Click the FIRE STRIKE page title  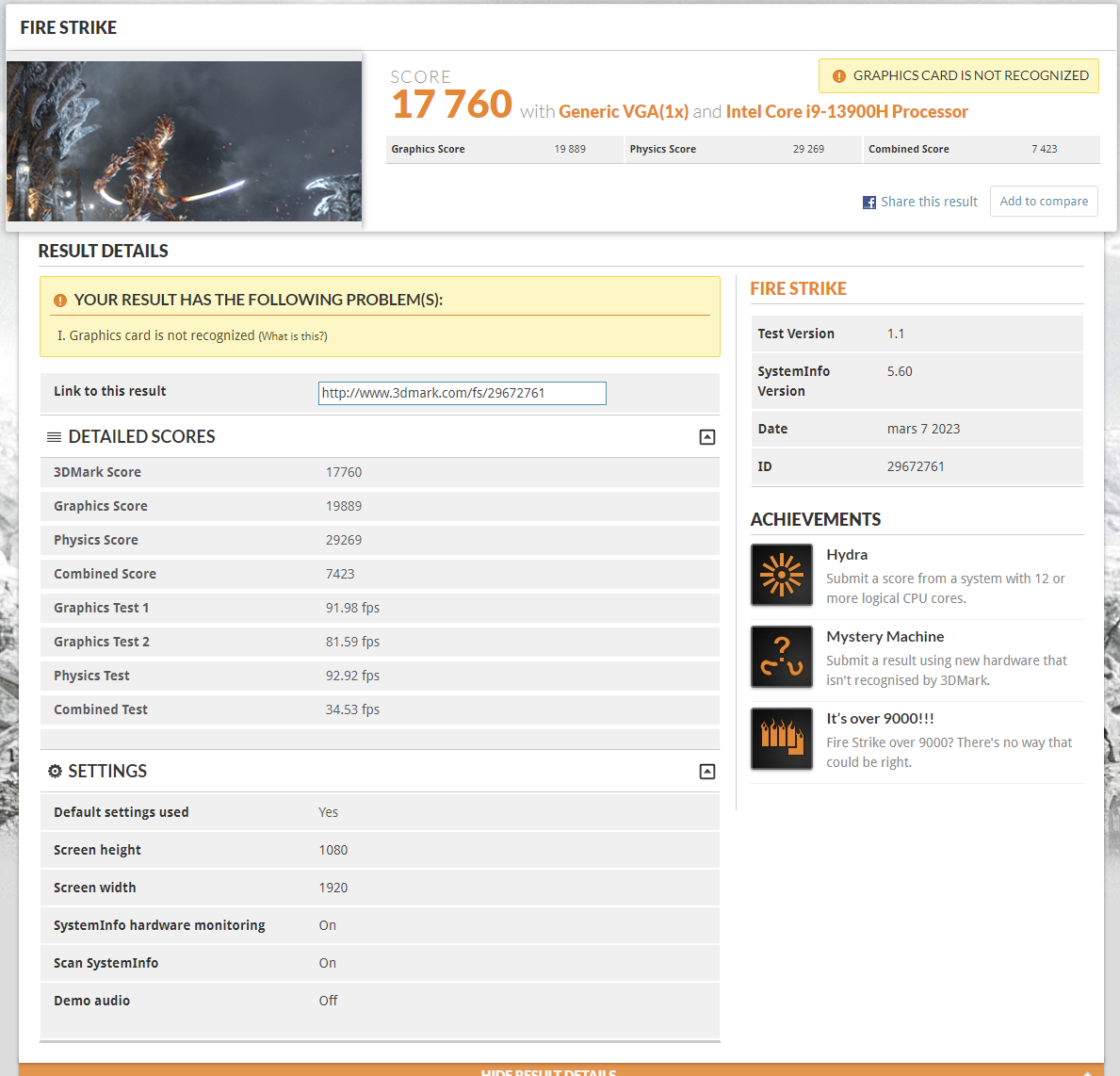click(69, 28)
